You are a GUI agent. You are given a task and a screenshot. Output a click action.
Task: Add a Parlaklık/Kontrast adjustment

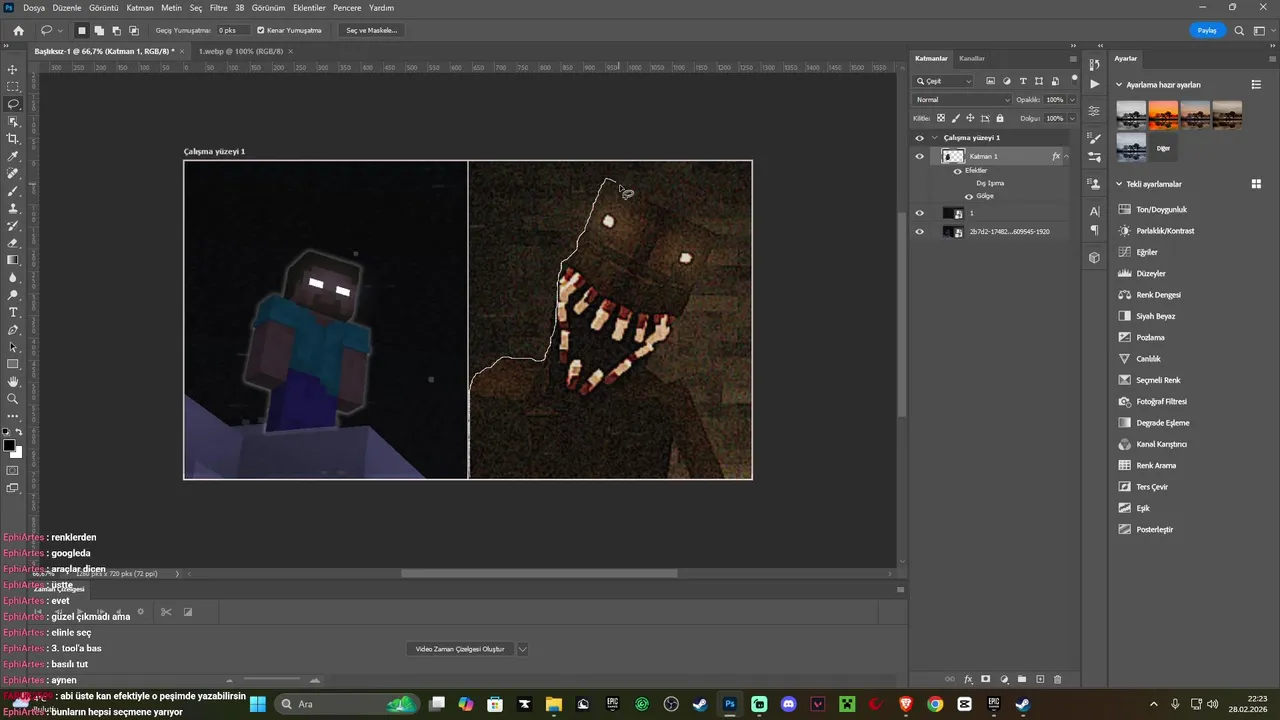pyautogui.click(x=1166, y=231)
